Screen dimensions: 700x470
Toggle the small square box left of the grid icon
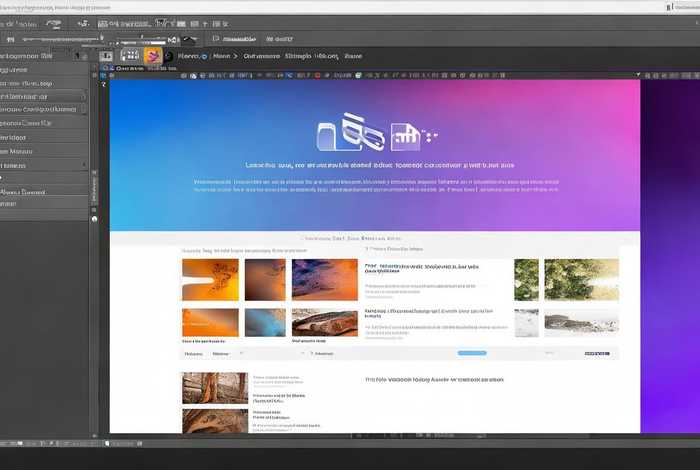(x=107, y=57)
